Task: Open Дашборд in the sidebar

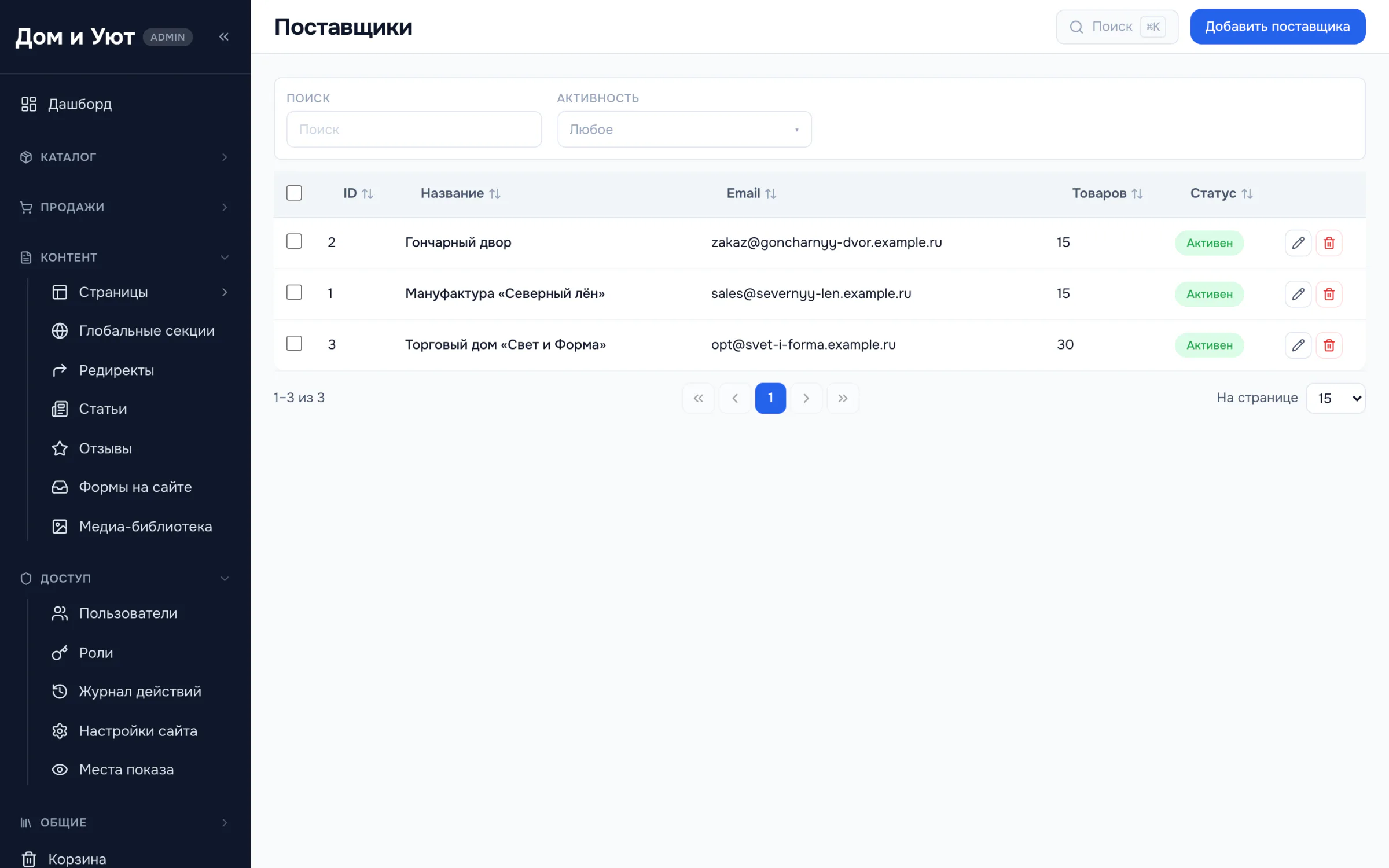Action: click(x=125, y=104)
